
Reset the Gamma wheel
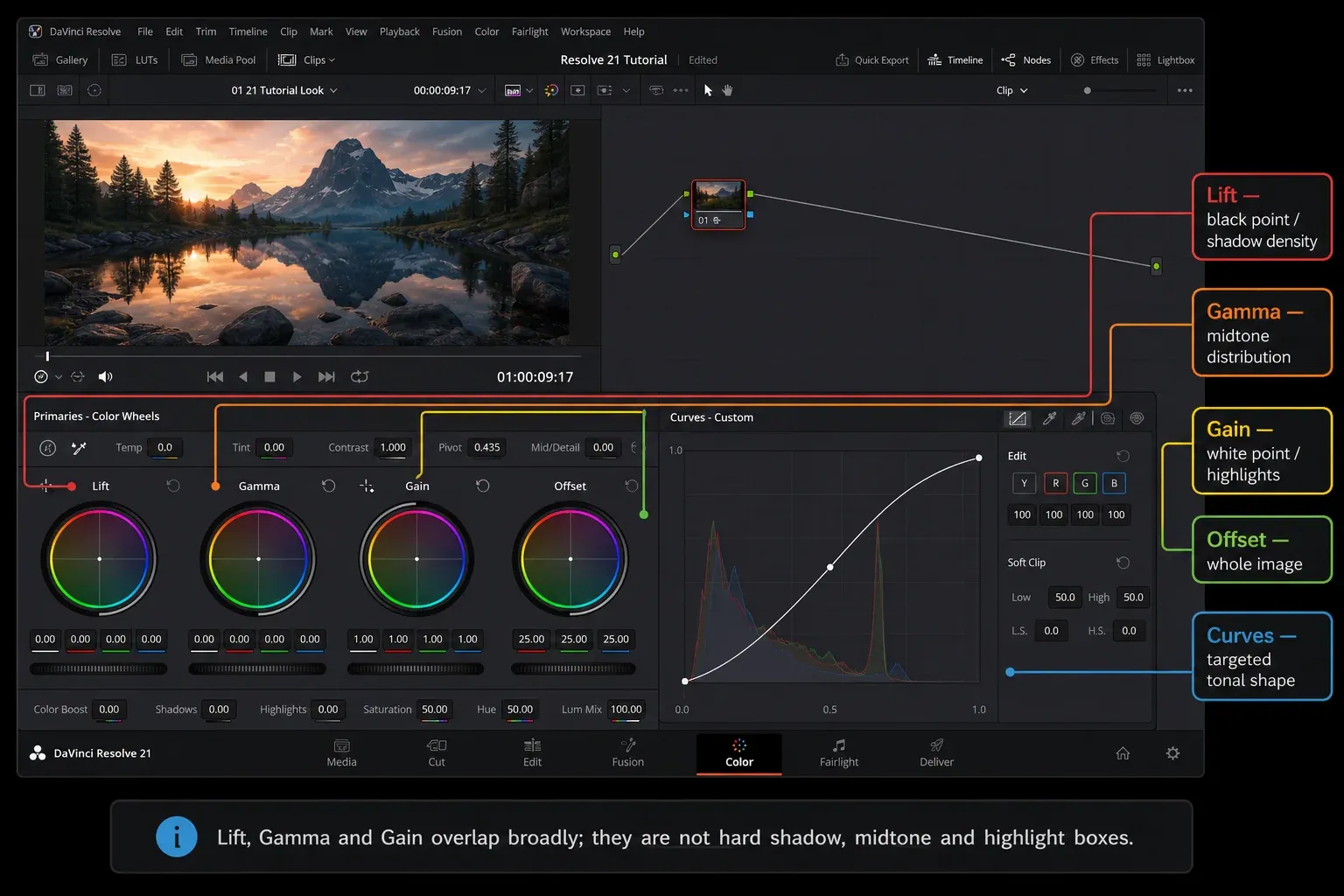pos(328,486)
